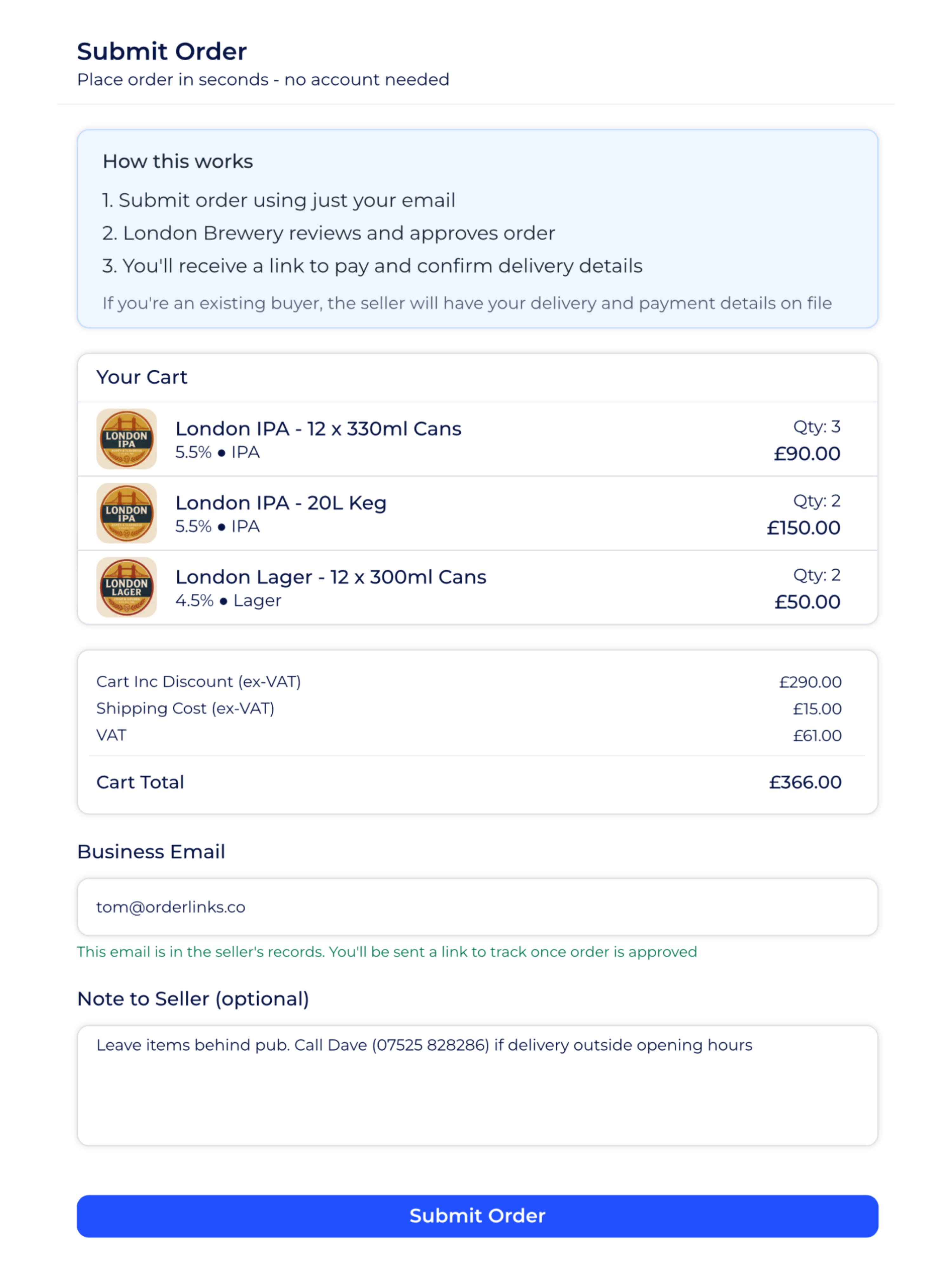Click step 2 about London Brewery approving order
The width and height of the screenshot is (952, 1270).
(328, 232)
